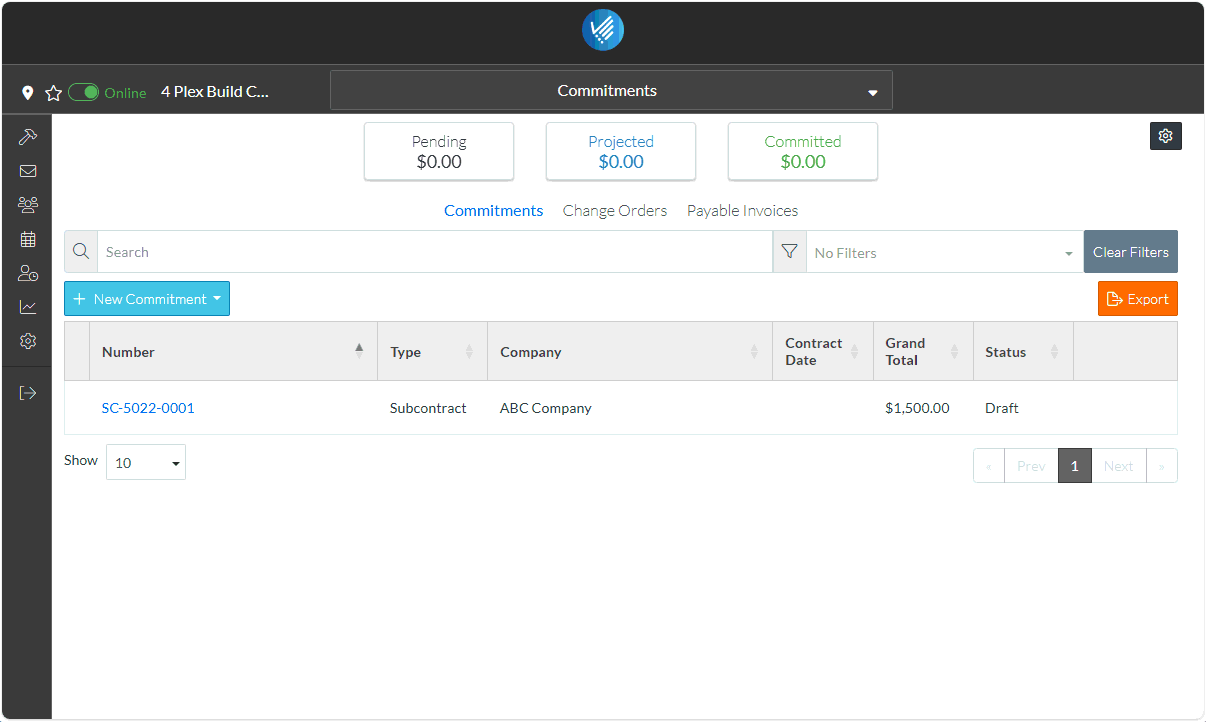Image resolution: width=1206 pixels, height=722 pixels.
Task: Click the Prev pagination button
Action: click(x=1031, y=466)
